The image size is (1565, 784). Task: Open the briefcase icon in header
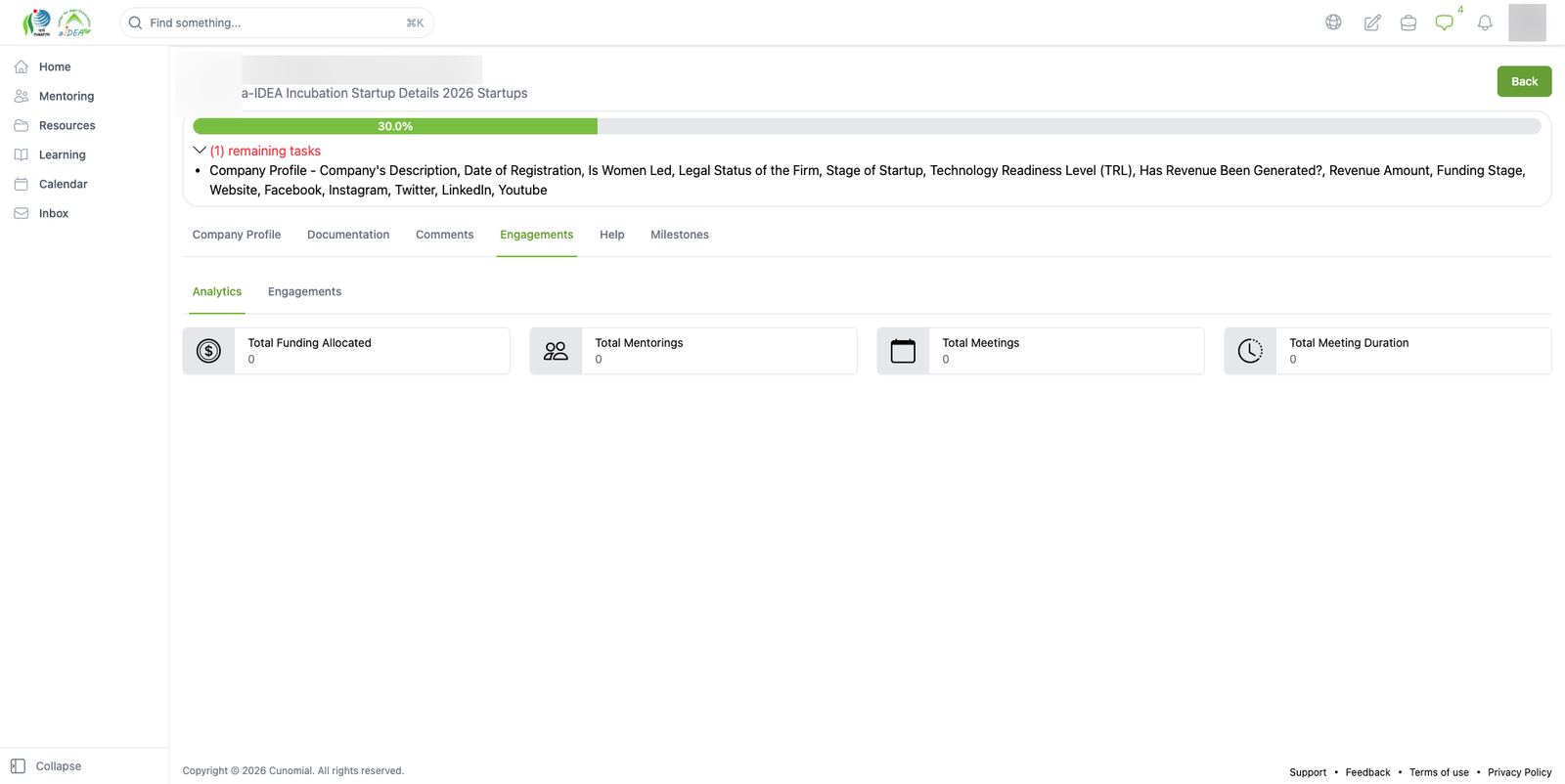[x=1408, y=22]
